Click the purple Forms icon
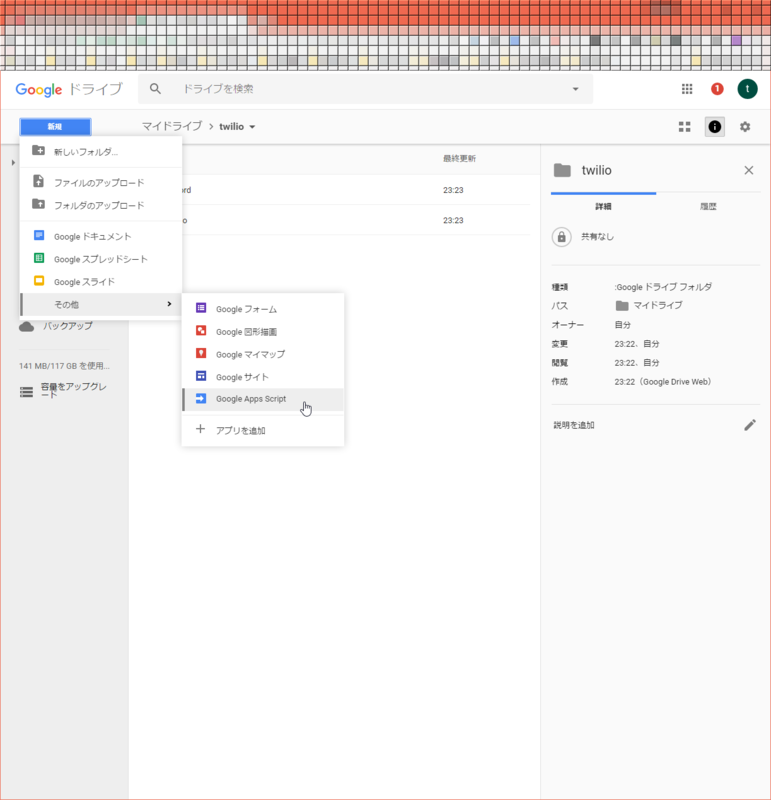 (201, 308)
